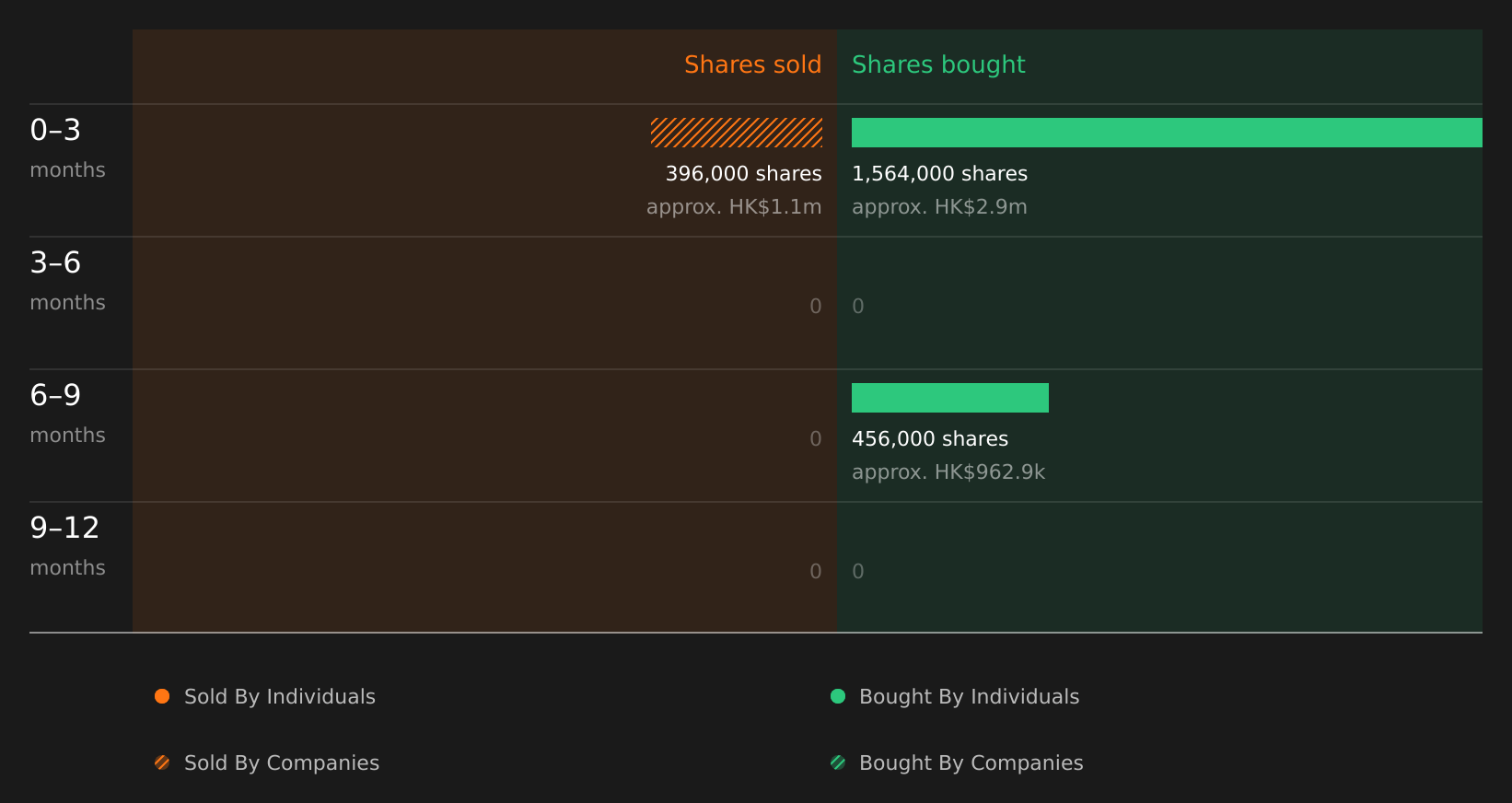The image size is (1512, 803).
Task: Click the 3–6 months row label
Action: (x=67, y=281)
